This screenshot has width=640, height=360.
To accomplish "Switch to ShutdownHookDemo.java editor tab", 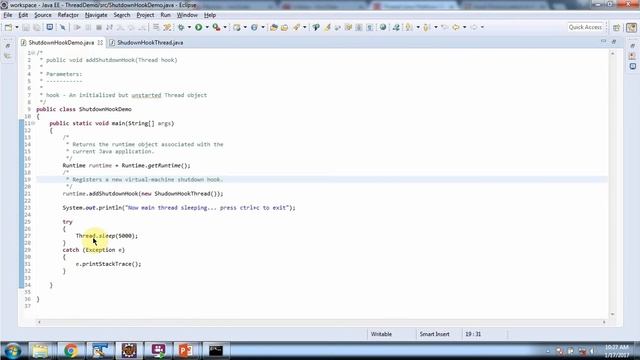I will coord(61,42).
